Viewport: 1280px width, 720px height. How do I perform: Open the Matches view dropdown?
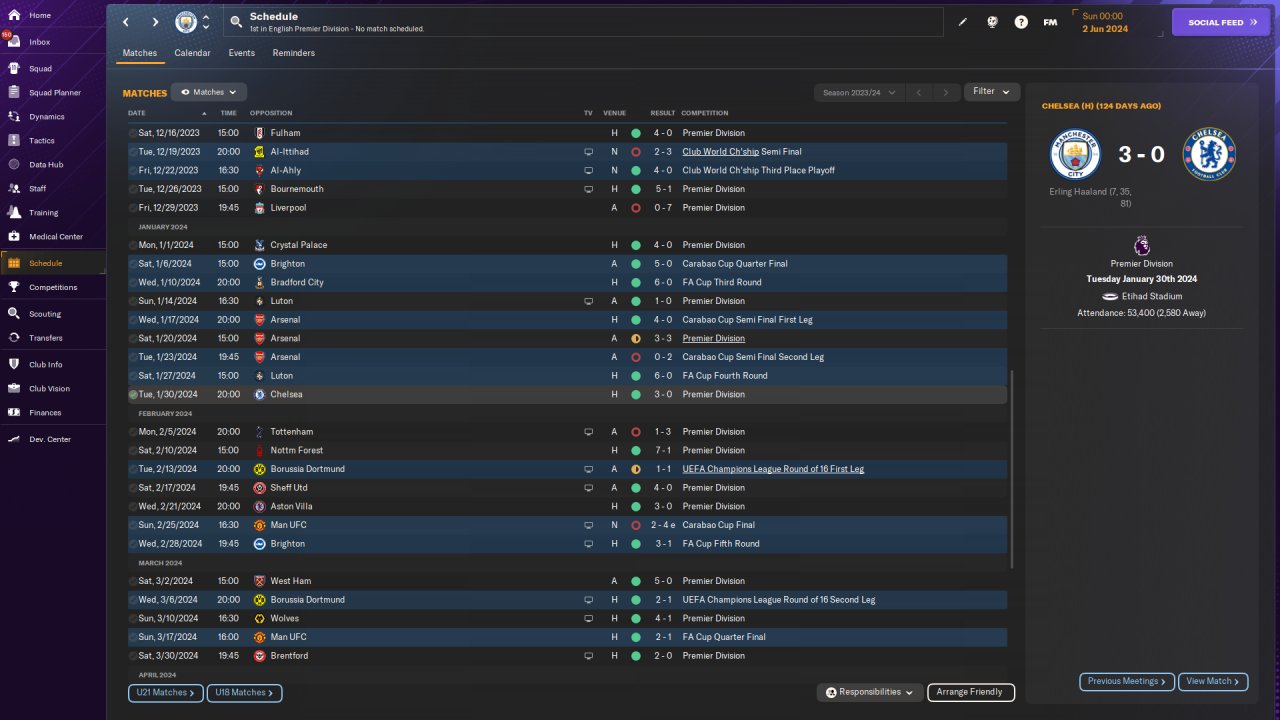(209, 92)
